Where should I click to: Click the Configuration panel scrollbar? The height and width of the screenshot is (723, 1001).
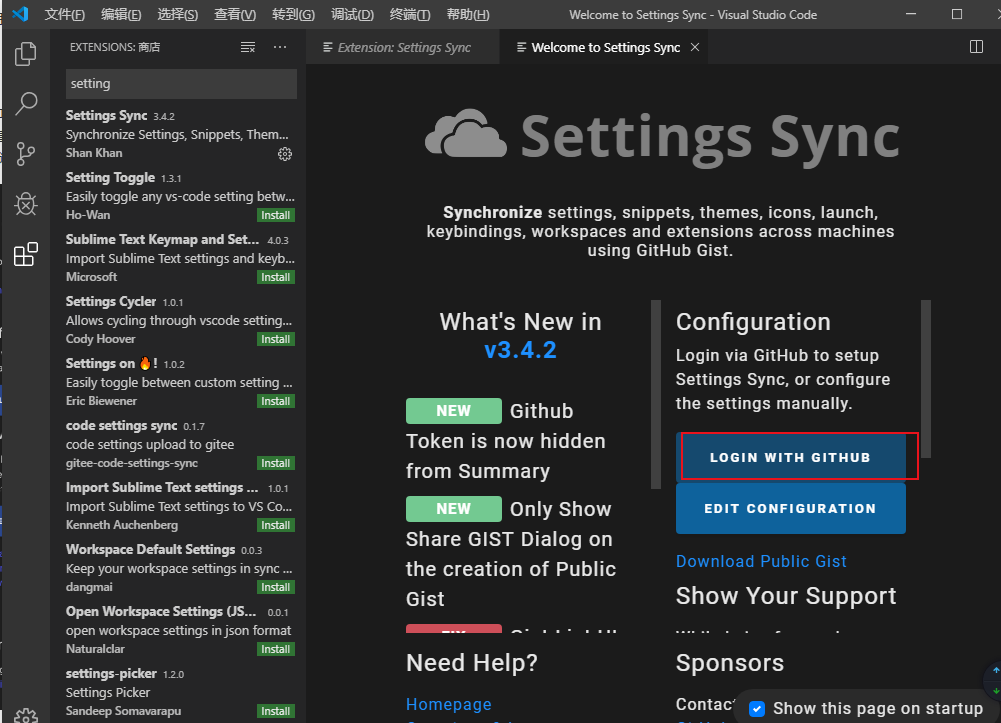pyautogui.click(x=926, y=379)
